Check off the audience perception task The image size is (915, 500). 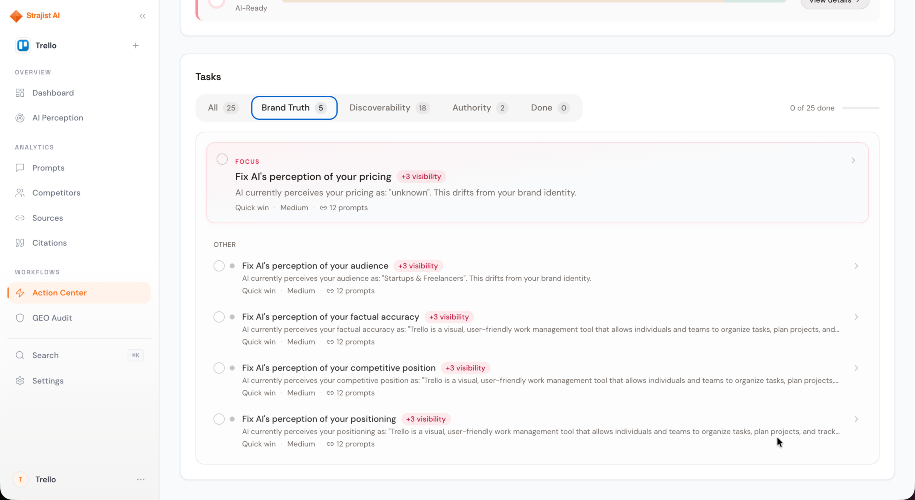pyautogui.click(x=219, y=266)
